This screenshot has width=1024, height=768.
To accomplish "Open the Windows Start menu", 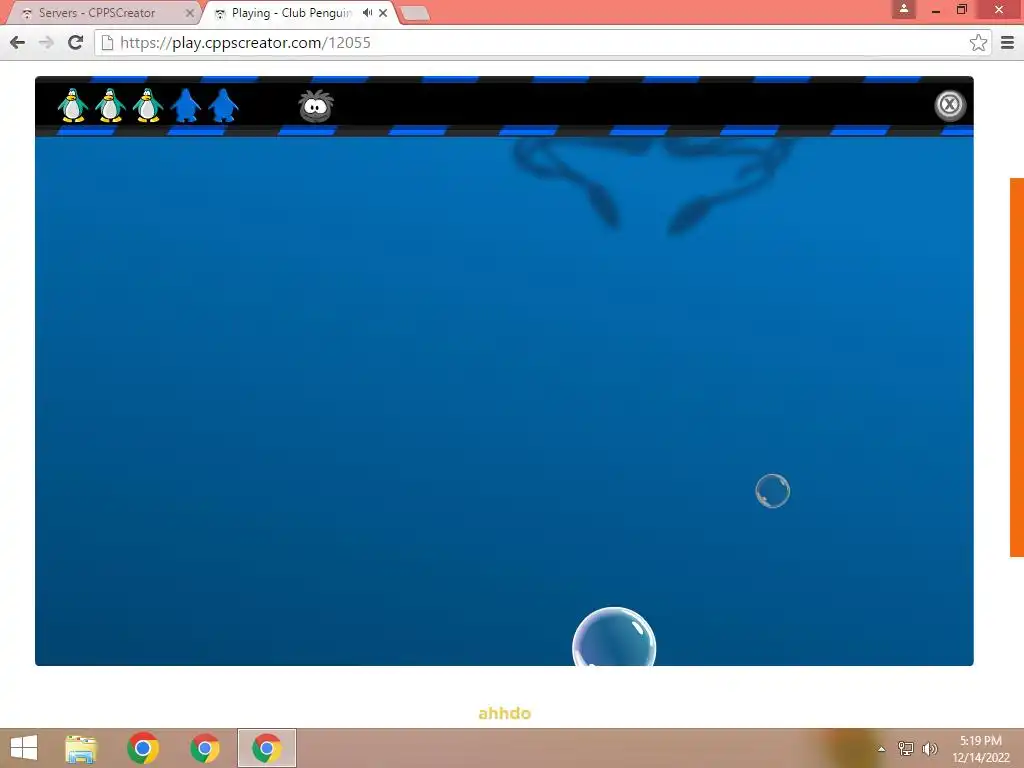I will pyautogui.click(x=24, y=748).
